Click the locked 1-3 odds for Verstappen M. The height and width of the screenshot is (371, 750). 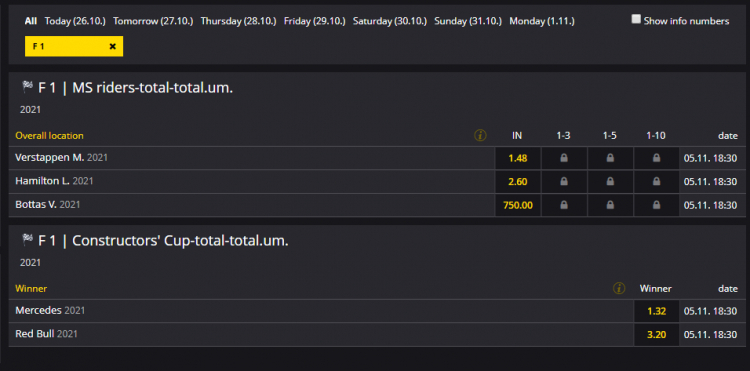(563, 158)
